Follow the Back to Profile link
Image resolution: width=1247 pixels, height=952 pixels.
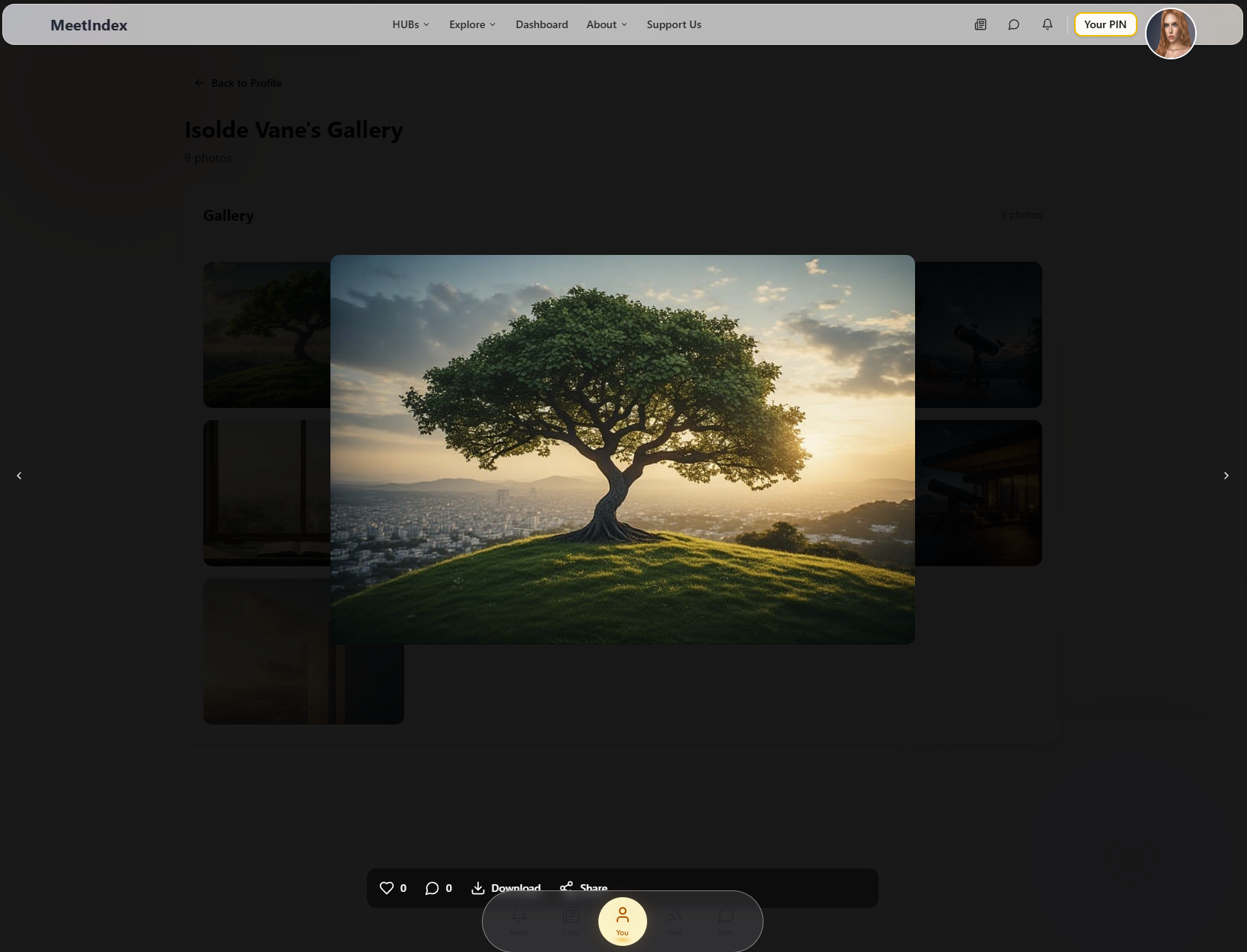(x=238, y=83)
